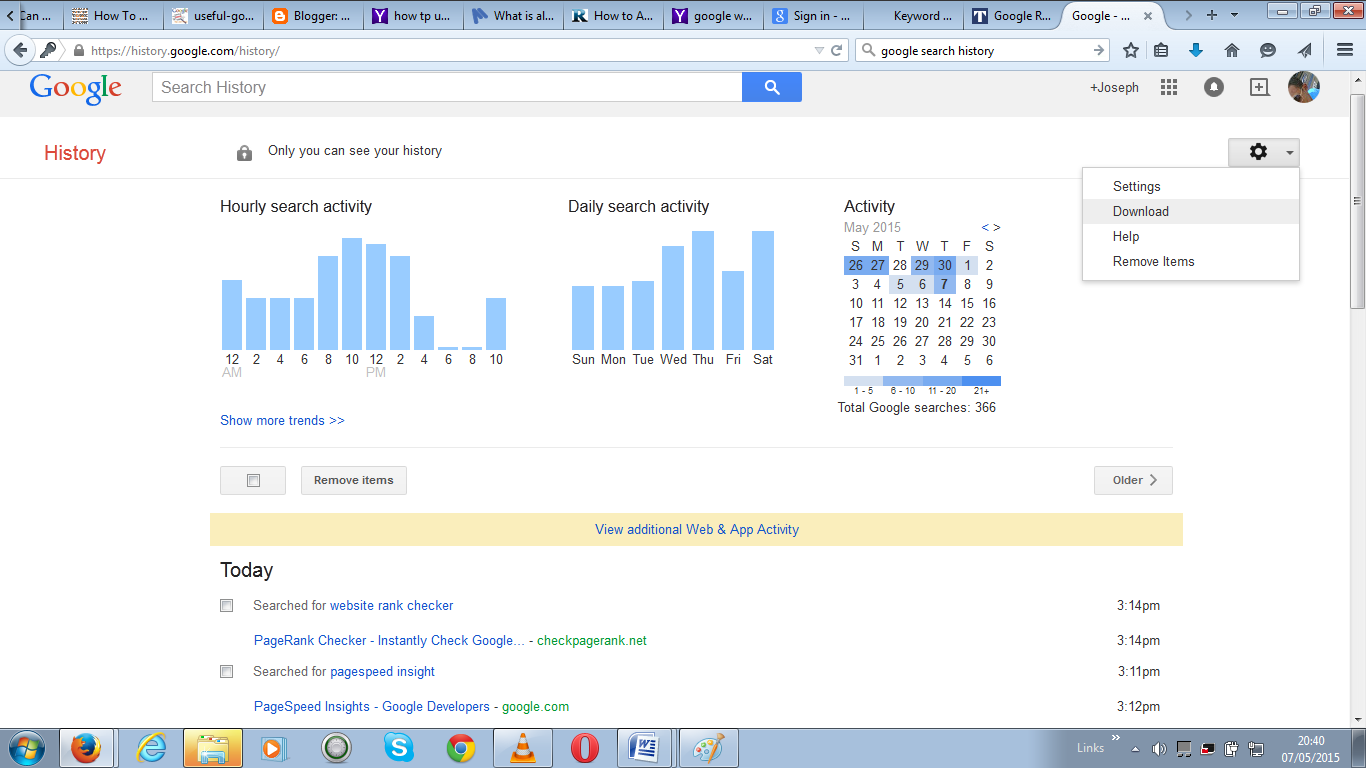The height and width of the screenshot is (768, 1366).
Task: Open the address bar history dropdown arrow
Action: (819, 50)
